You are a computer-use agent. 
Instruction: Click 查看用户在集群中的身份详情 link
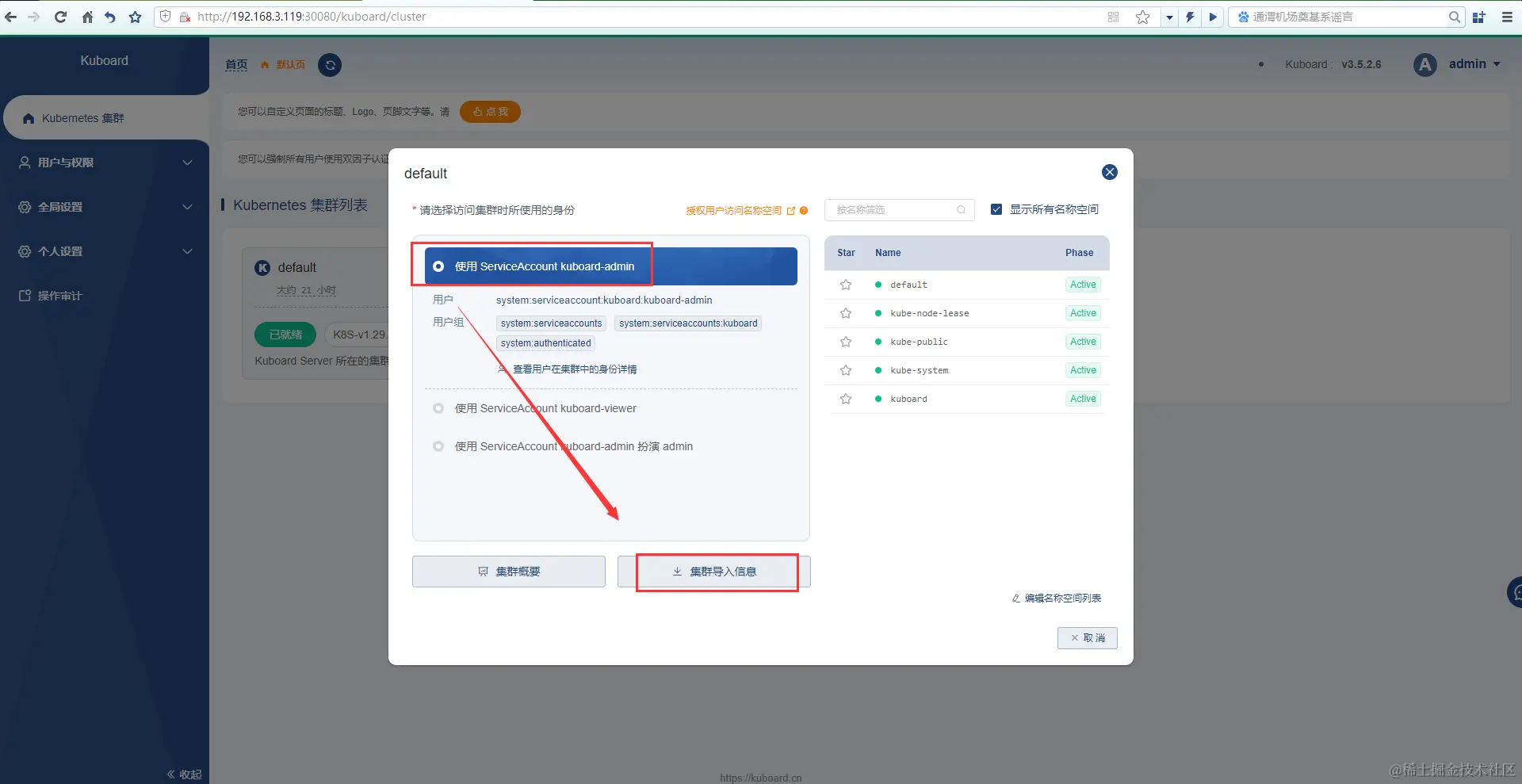pos(568,369)
